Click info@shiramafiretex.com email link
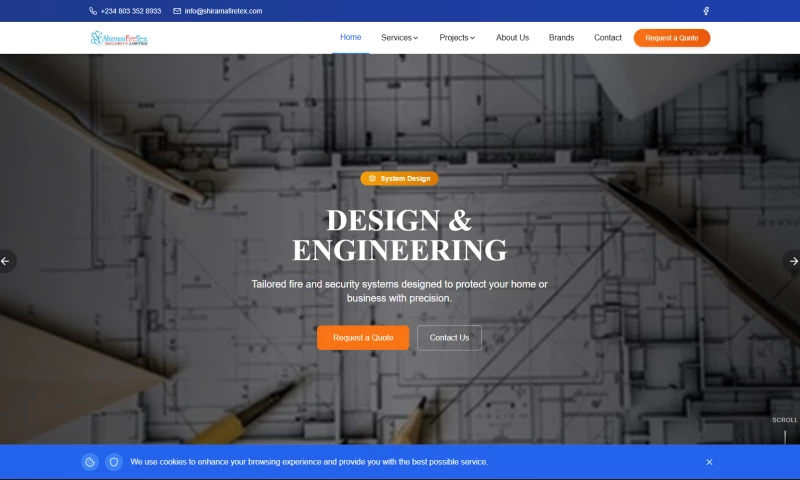 [223, 11]
